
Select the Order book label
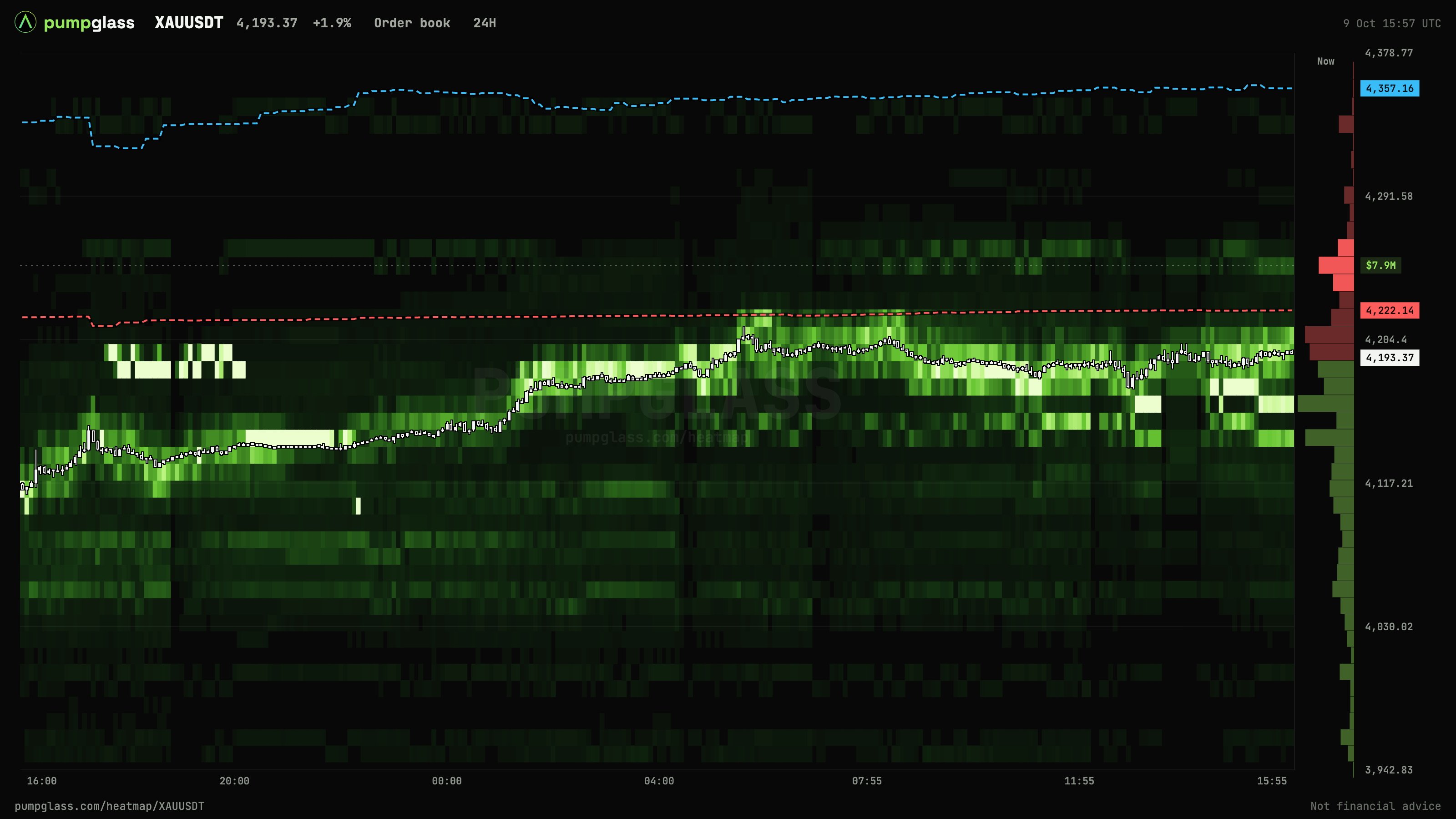pos(412,23)
